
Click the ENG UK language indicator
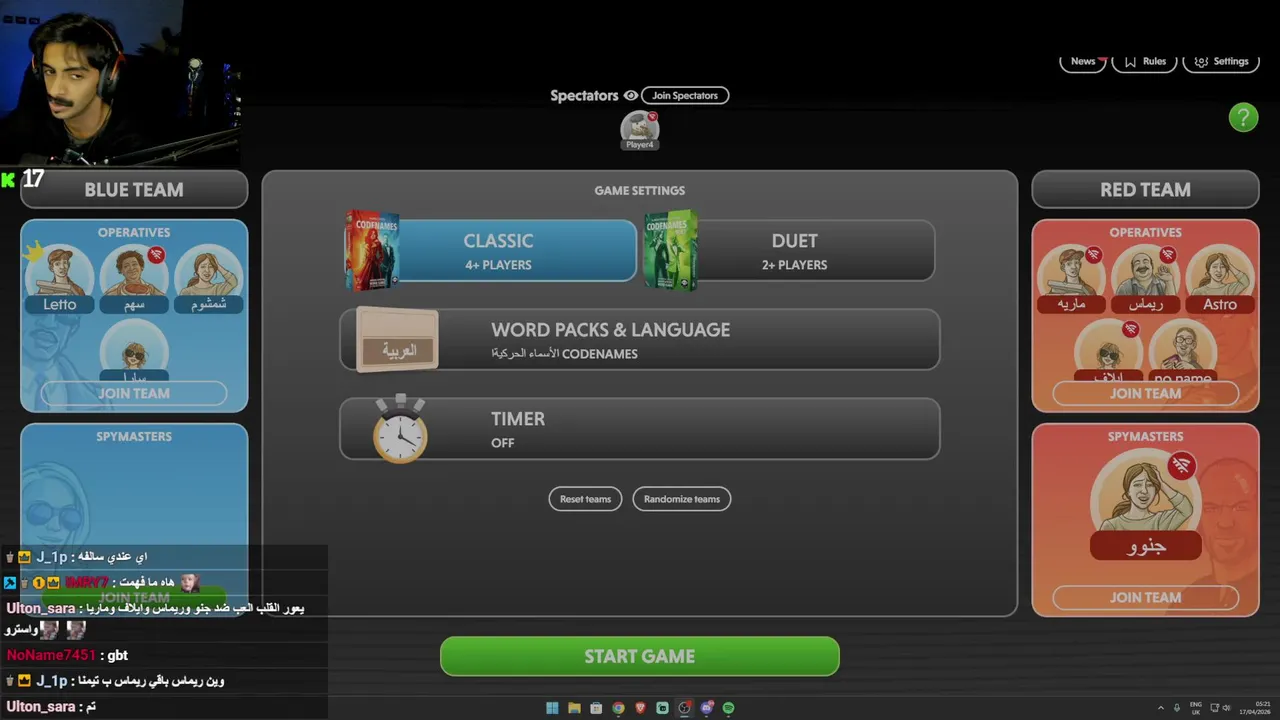[1196, 708]
